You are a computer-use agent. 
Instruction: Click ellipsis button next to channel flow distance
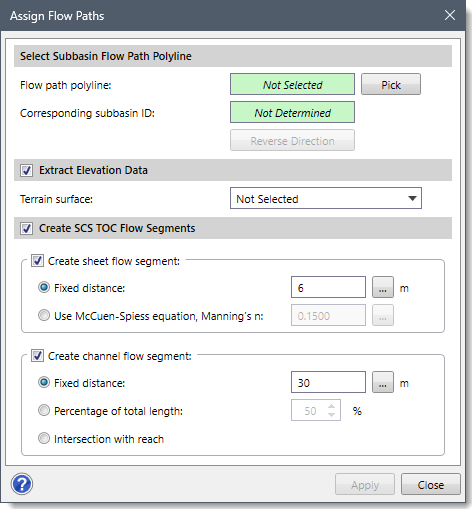383,382
